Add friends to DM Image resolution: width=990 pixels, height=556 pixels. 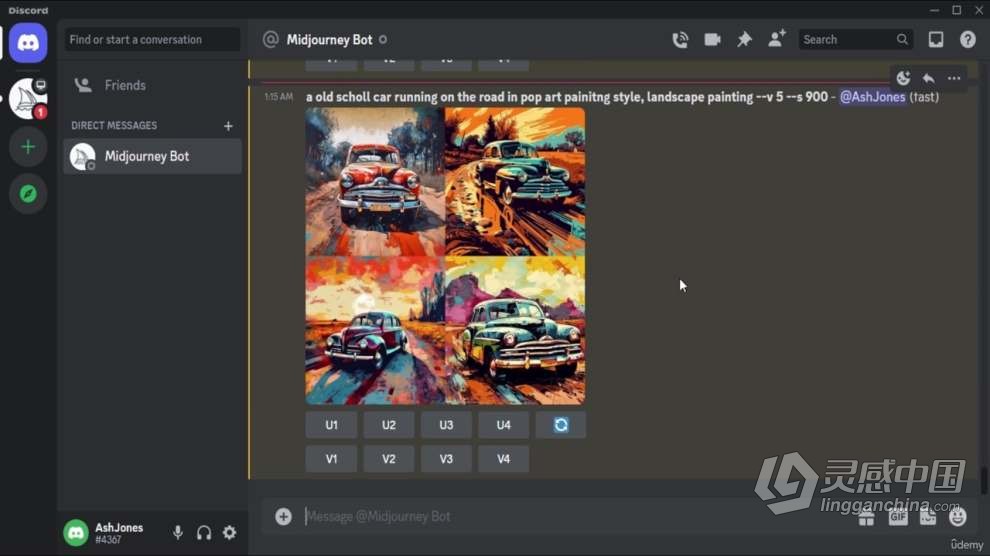point(777,39)
